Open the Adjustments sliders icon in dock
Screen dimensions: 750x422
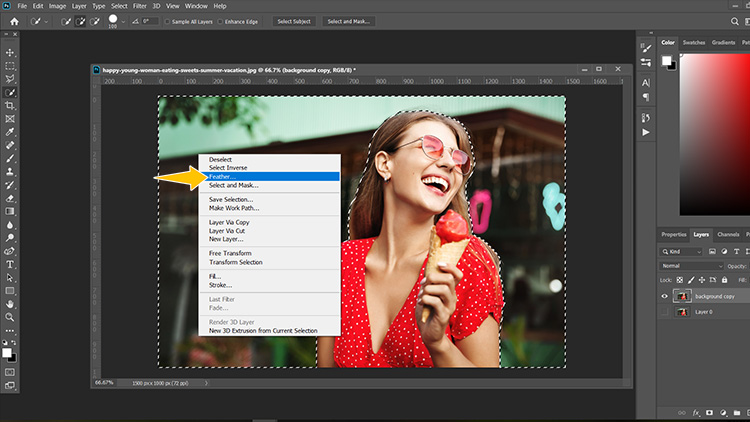[x=646, y=63]
